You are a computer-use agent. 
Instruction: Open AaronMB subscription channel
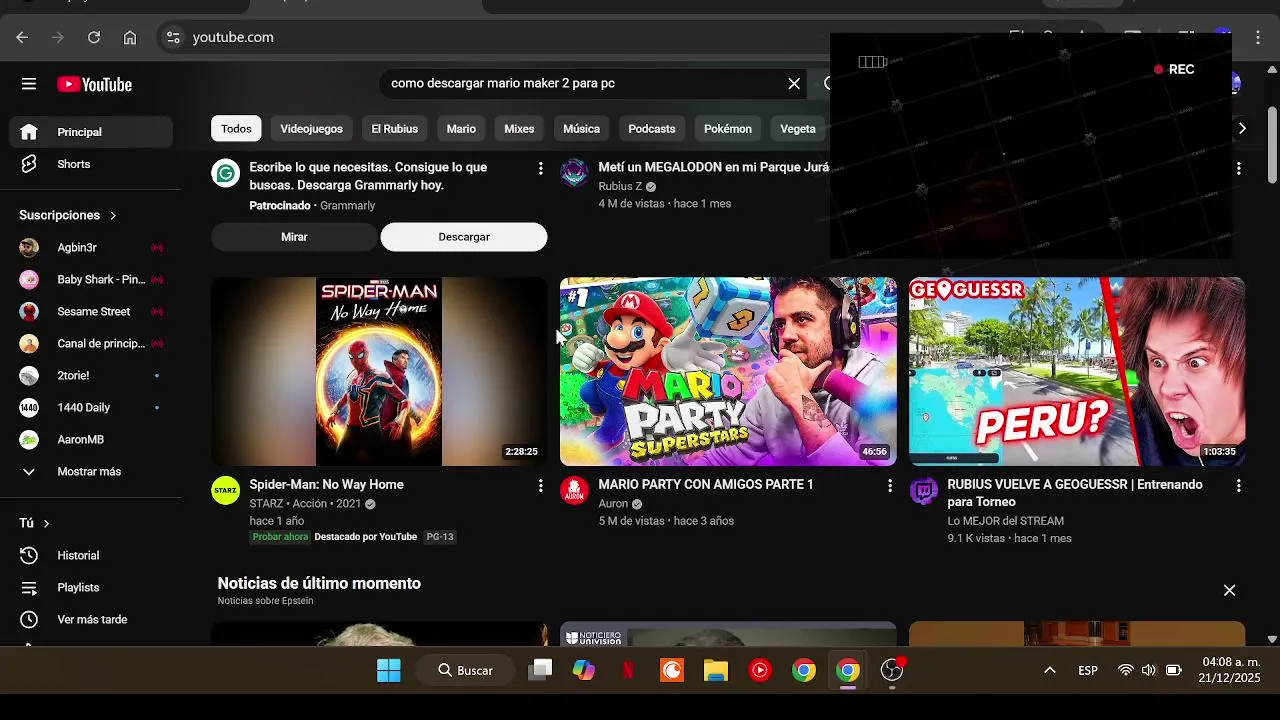[x=91, y=439]
